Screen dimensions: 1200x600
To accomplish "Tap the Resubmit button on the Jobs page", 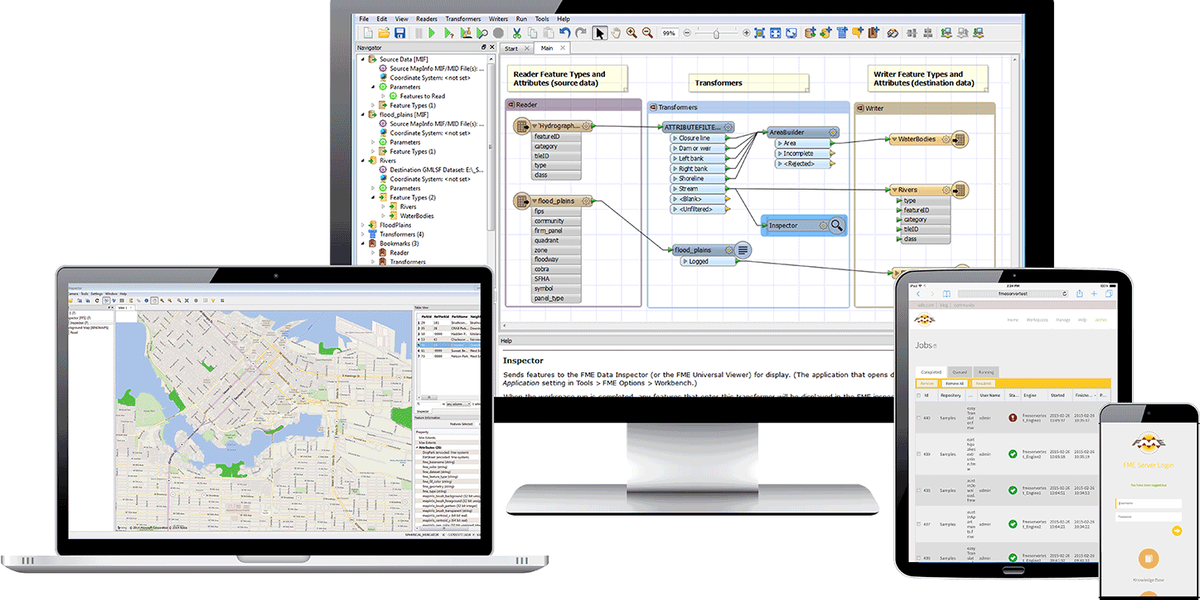I will [984, 383].
